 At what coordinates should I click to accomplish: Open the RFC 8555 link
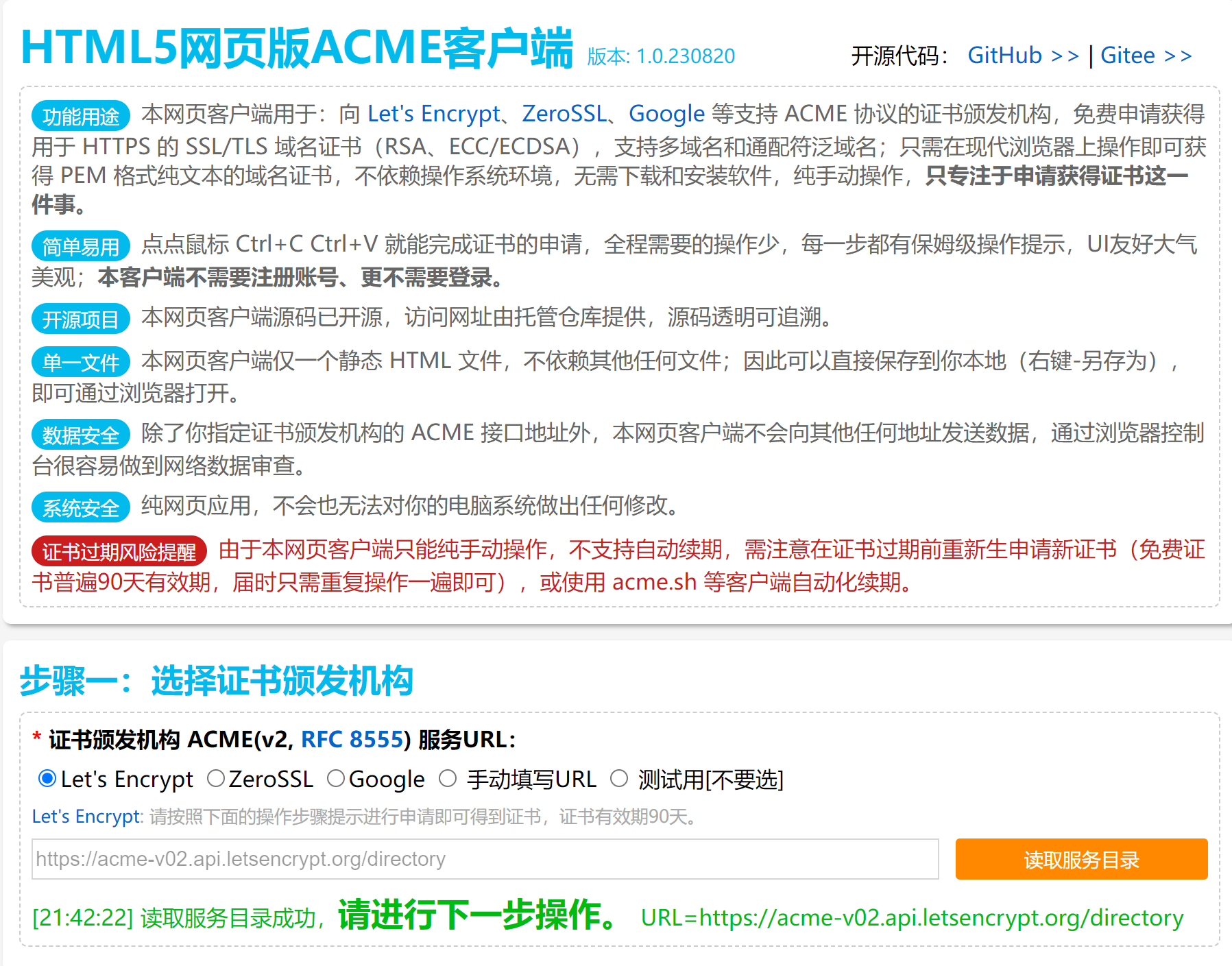click(352, 739)
